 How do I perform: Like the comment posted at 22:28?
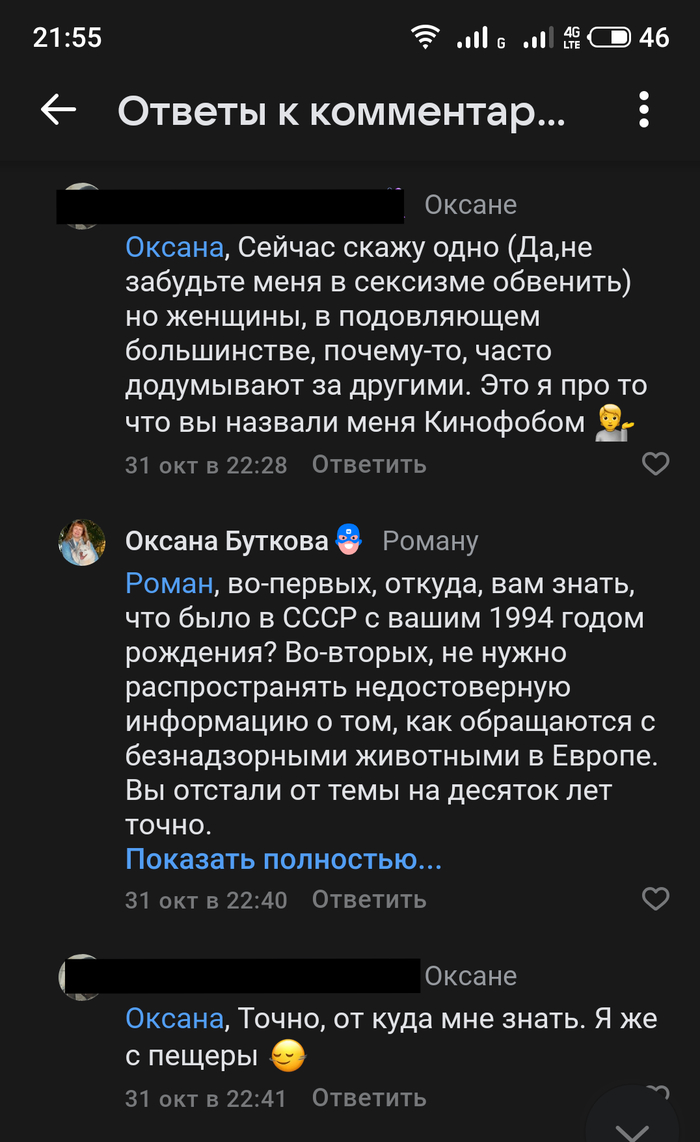point(655,464)
